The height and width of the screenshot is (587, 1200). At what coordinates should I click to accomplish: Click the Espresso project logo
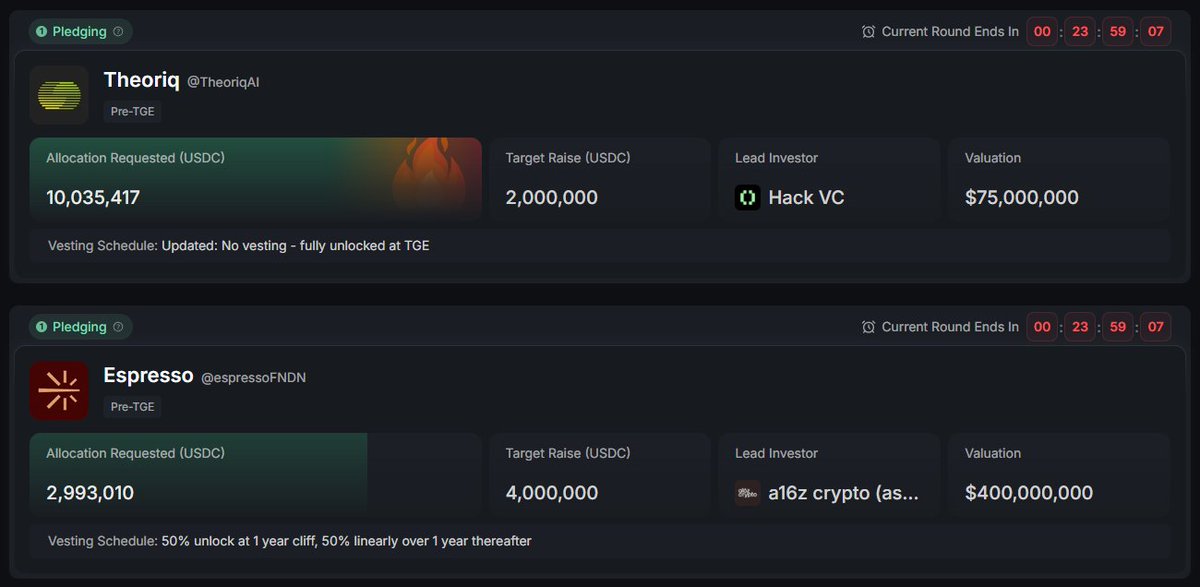(x=59, y=391)
